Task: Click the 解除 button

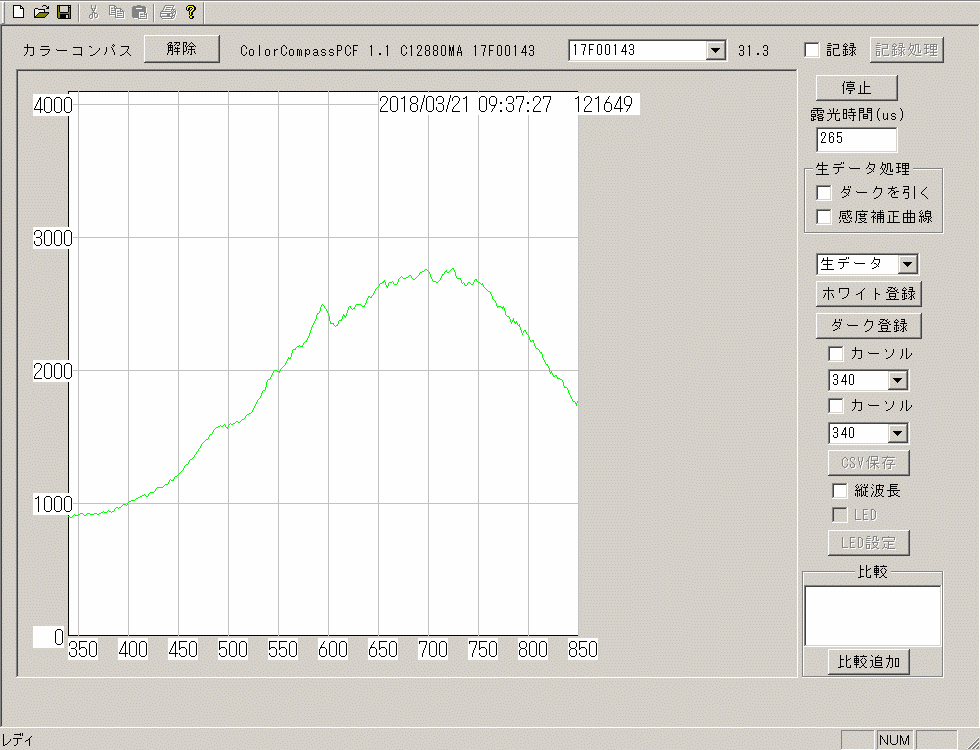Action: (x=182, y=49)
